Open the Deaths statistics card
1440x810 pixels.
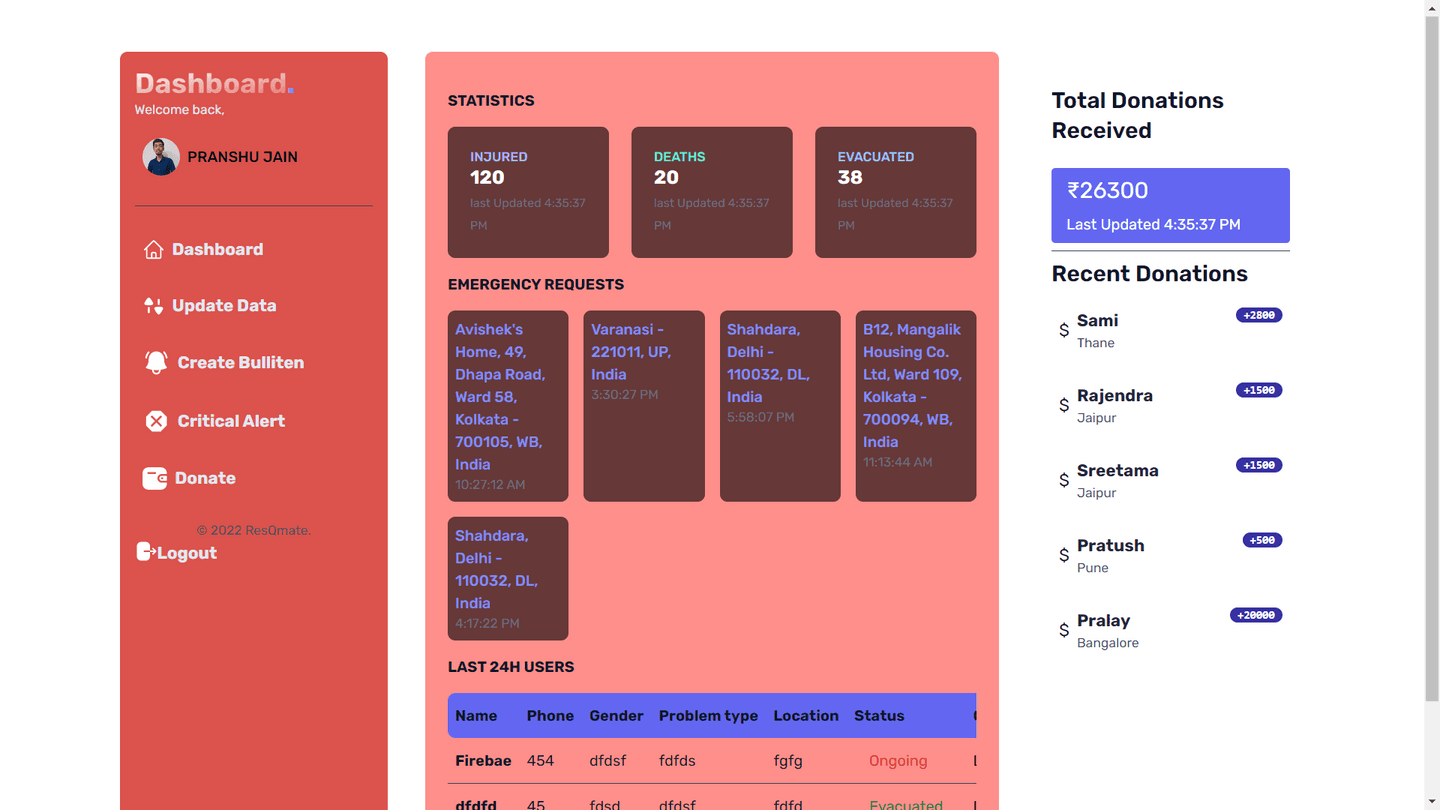coord(712,192)
